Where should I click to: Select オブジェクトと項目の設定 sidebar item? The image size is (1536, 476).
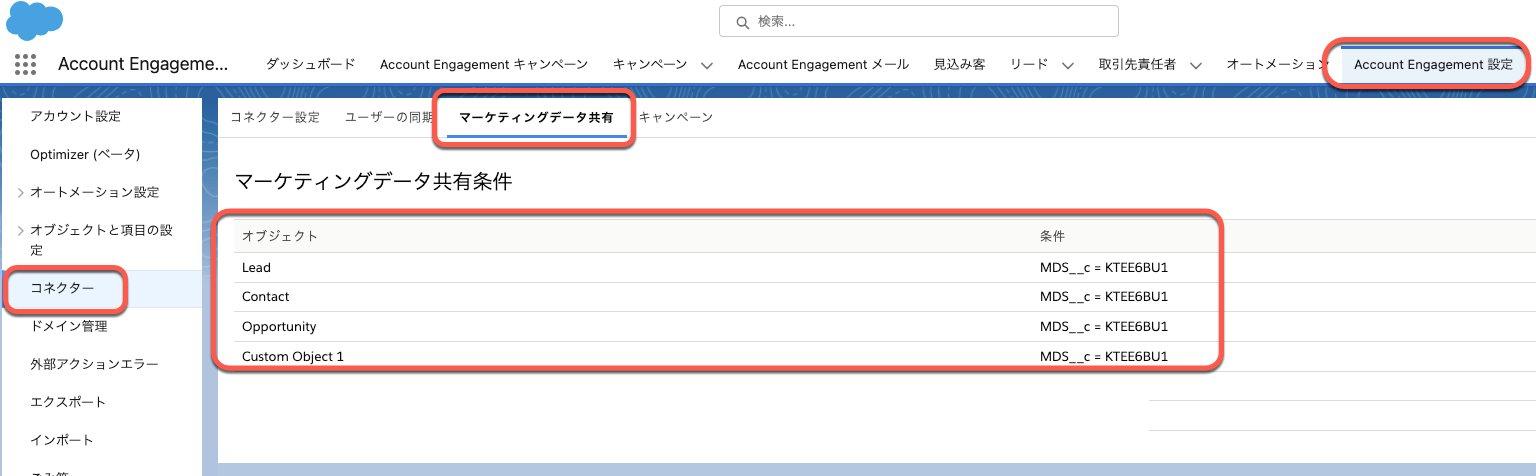click(101, 240)
